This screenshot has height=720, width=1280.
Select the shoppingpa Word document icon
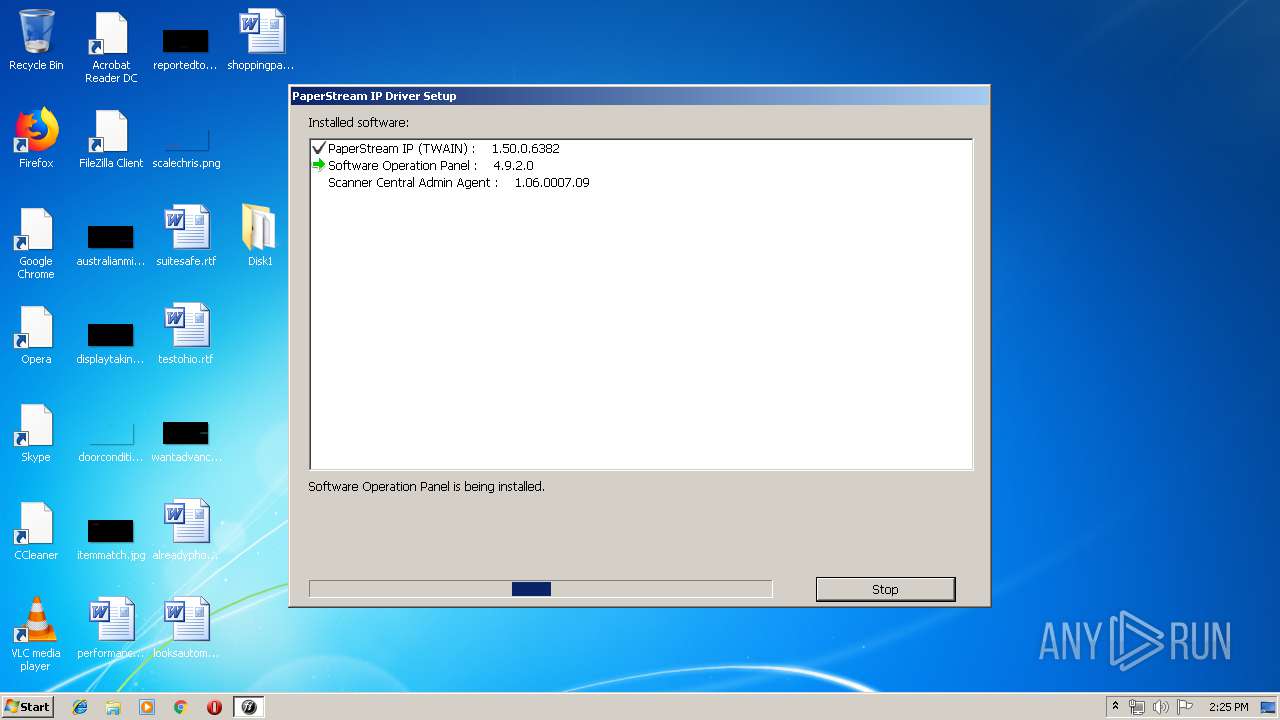pyautogui.click(x=261, y=41)
